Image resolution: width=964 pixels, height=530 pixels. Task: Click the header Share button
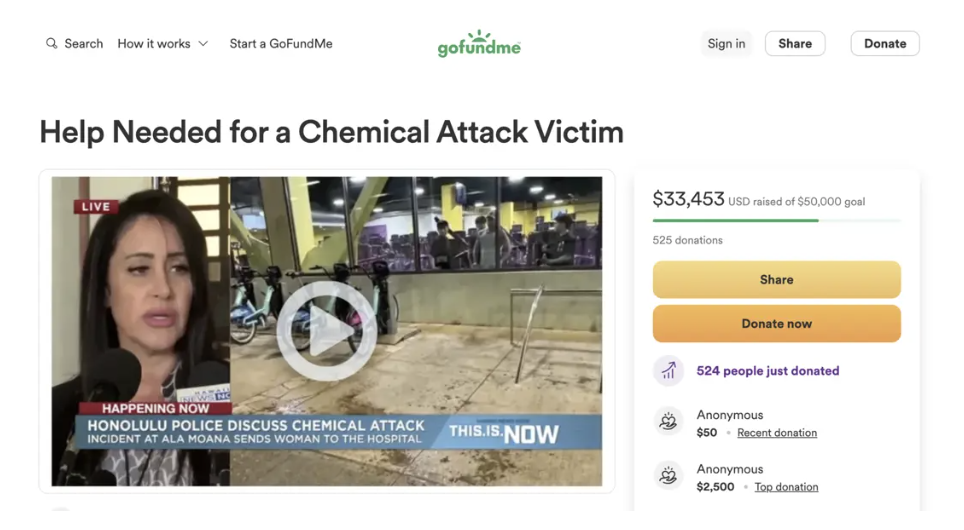point(795,44)
